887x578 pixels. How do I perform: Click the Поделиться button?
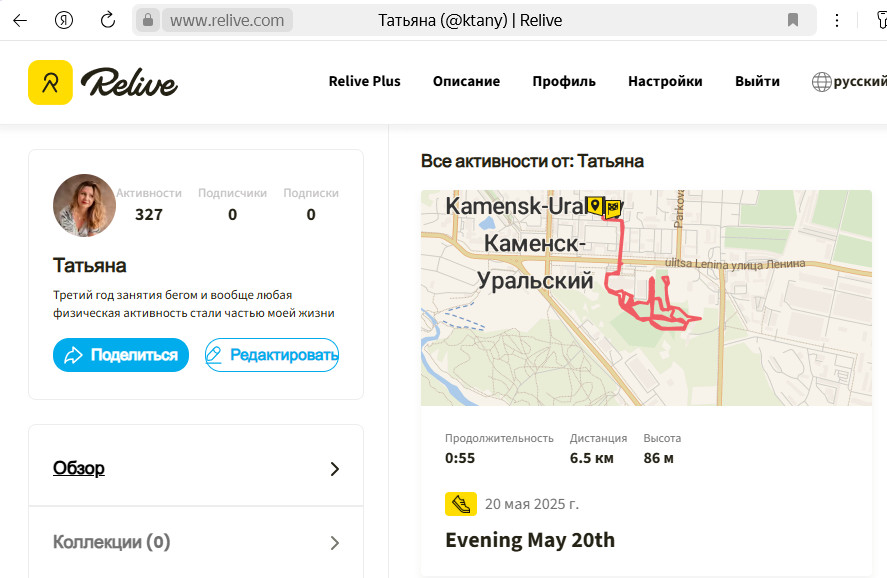click(121, 355)
